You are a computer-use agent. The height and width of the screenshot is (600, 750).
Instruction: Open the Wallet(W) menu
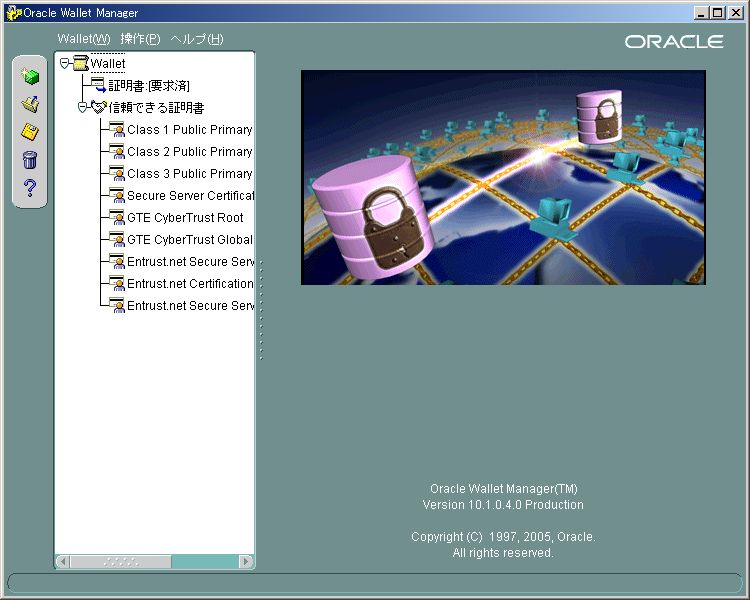click(84, 39)
